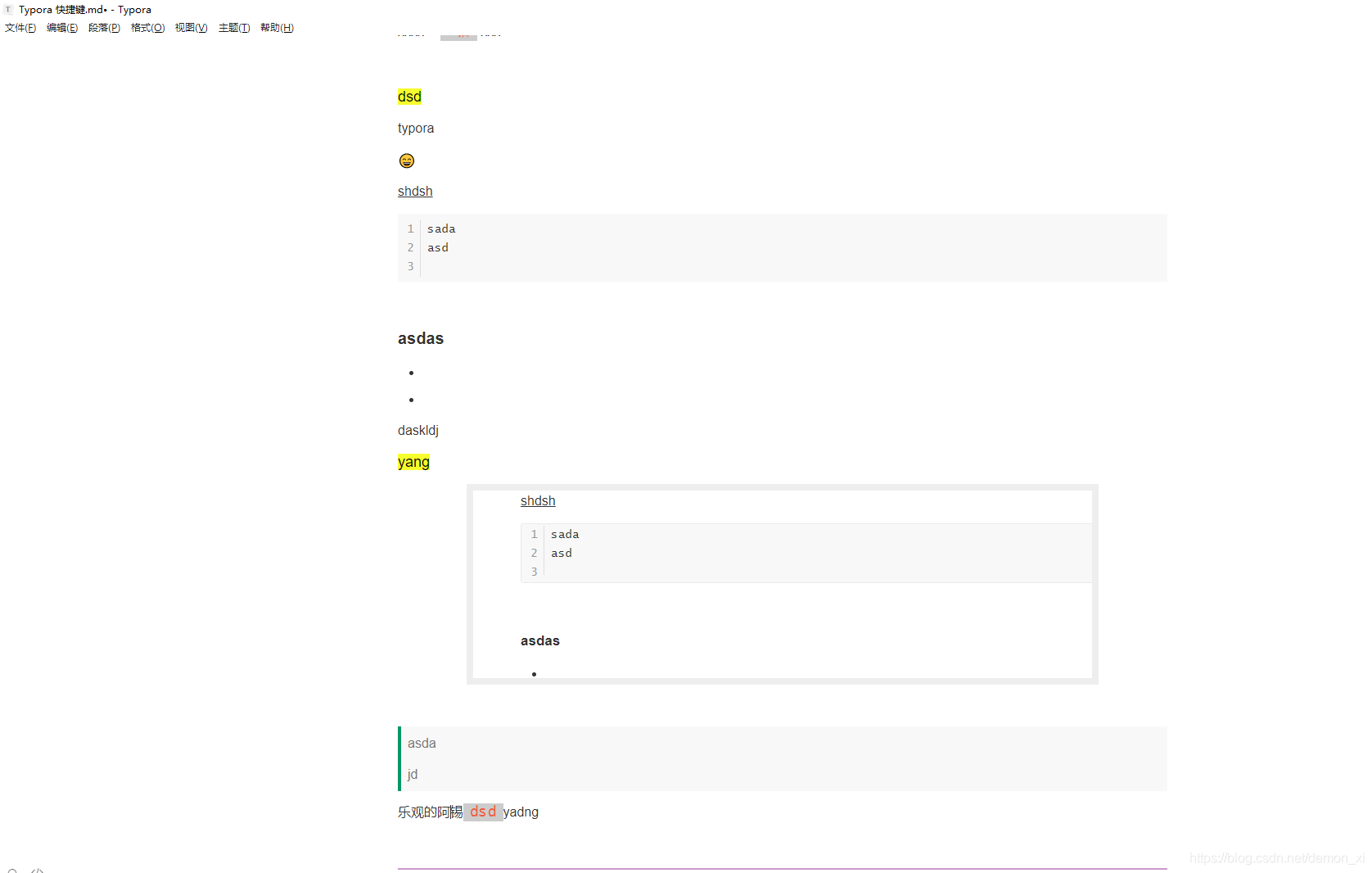Click the asd line in the editor code block
1372x873 pixels.
pyautogui.click(x=438, y=247)
